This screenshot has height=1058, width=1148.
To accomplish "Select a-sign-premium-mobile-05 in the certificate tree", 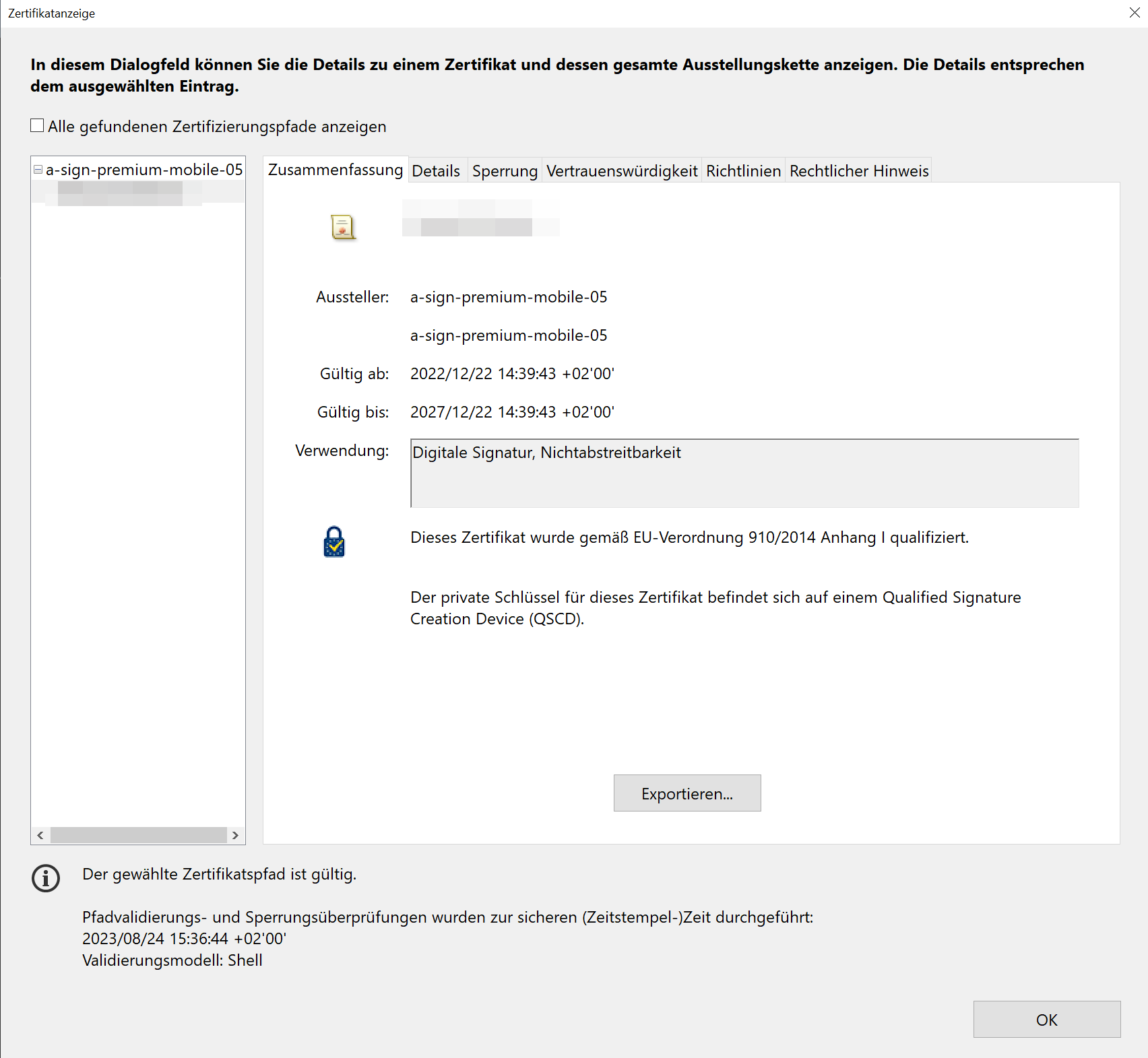I will coord(144,170).
